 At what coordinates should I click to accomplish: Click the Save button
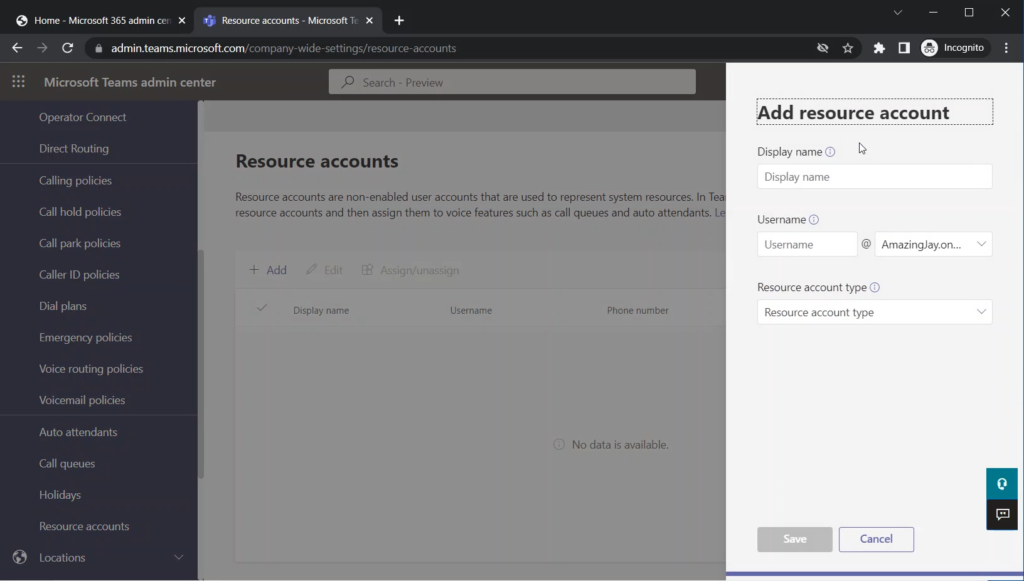click(794, 539)
